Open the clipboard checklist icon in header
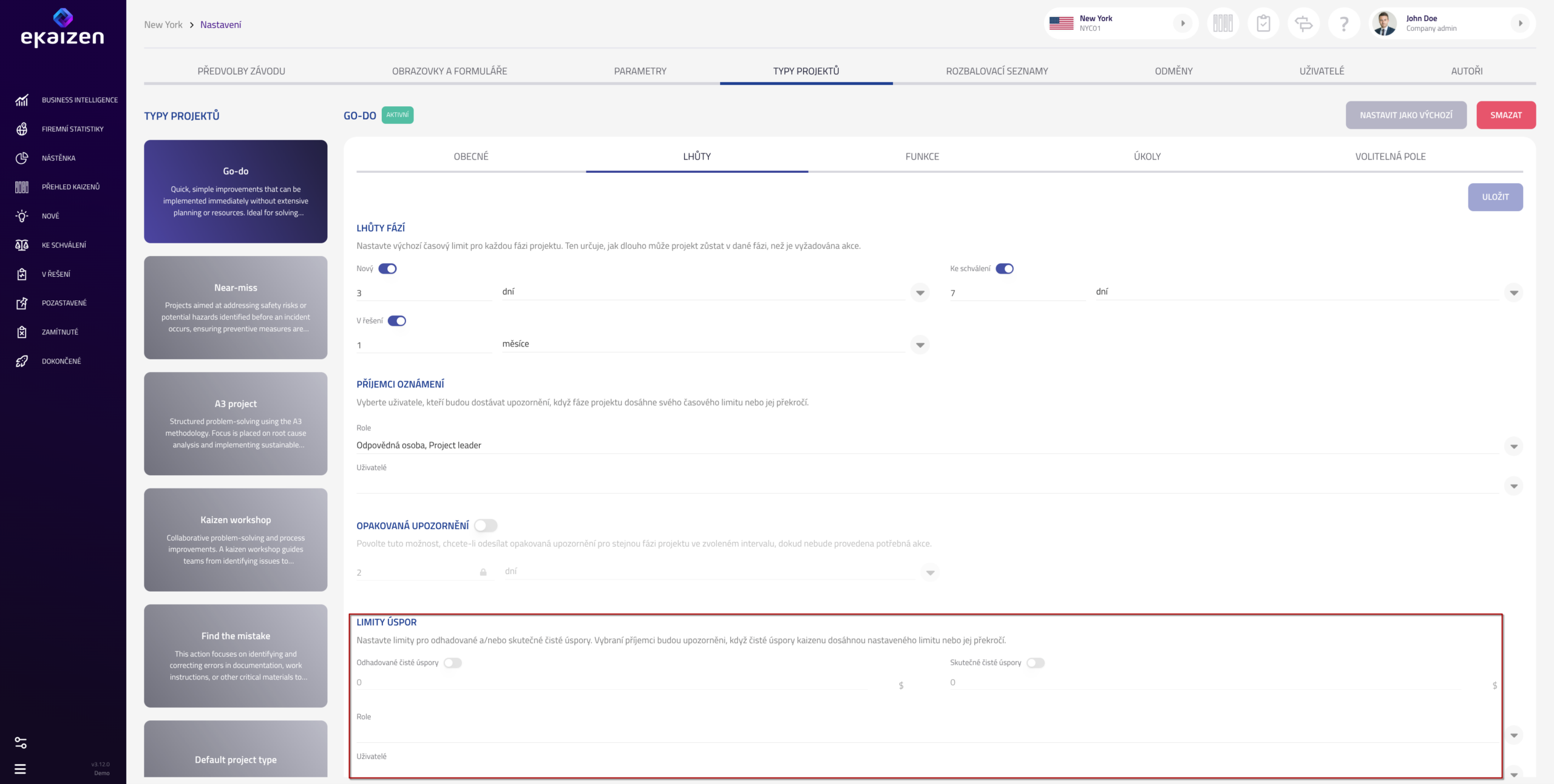Image resolution: width=1554 pixels, height=784 pixels. click(1263, 24)
